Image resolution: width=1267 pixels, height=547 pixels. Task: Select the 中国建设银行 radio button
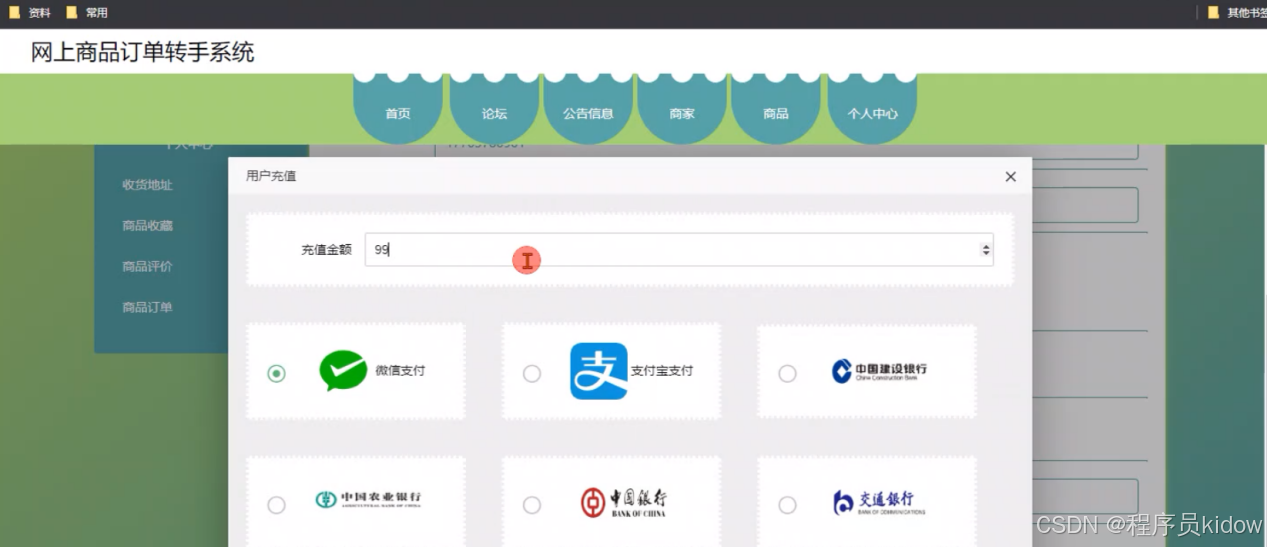[x=788, y=373]
